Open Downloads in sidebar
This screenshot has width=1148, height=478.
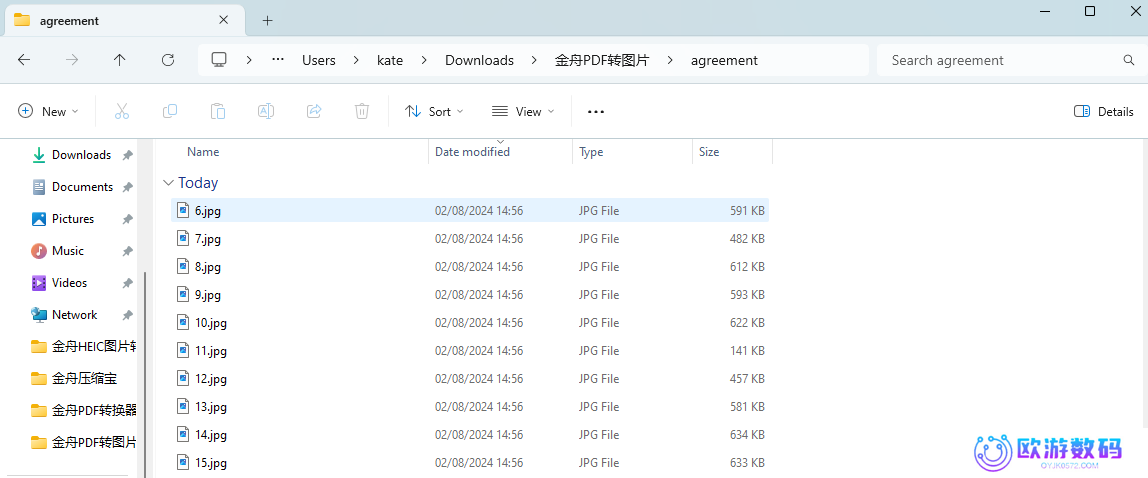[81, 155]
